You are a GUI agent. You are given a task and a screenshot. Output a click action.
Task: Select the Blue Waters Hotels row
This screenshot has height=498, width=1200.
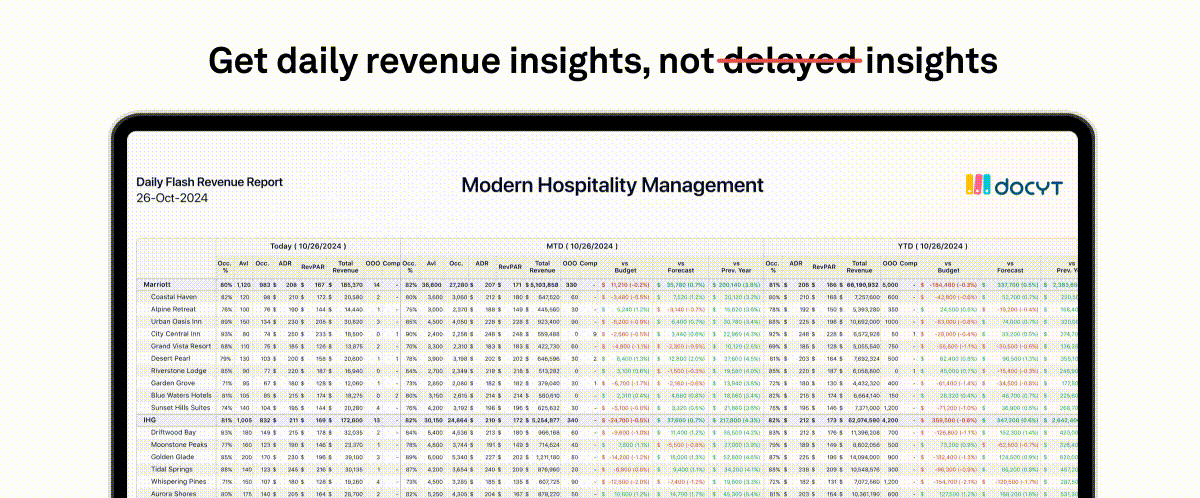[607, 394]
